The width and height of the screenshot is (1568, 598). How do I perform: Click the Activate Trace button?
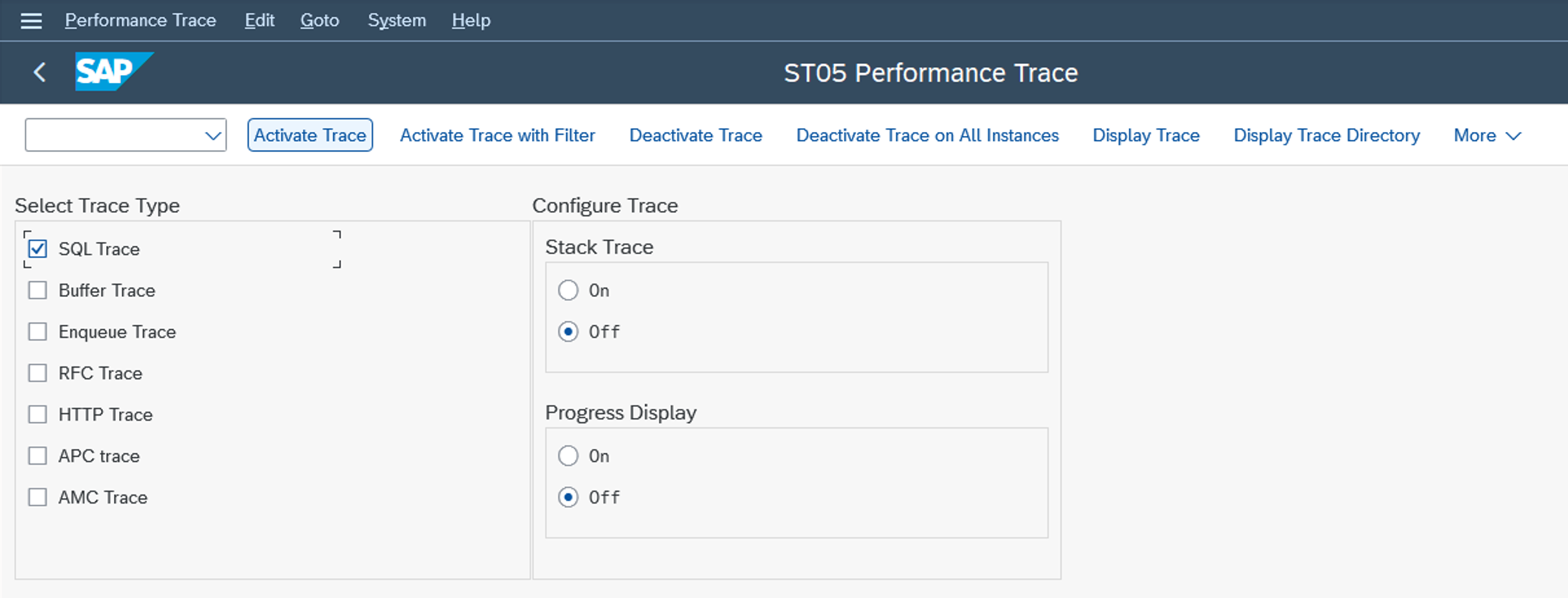pos(309,135)
